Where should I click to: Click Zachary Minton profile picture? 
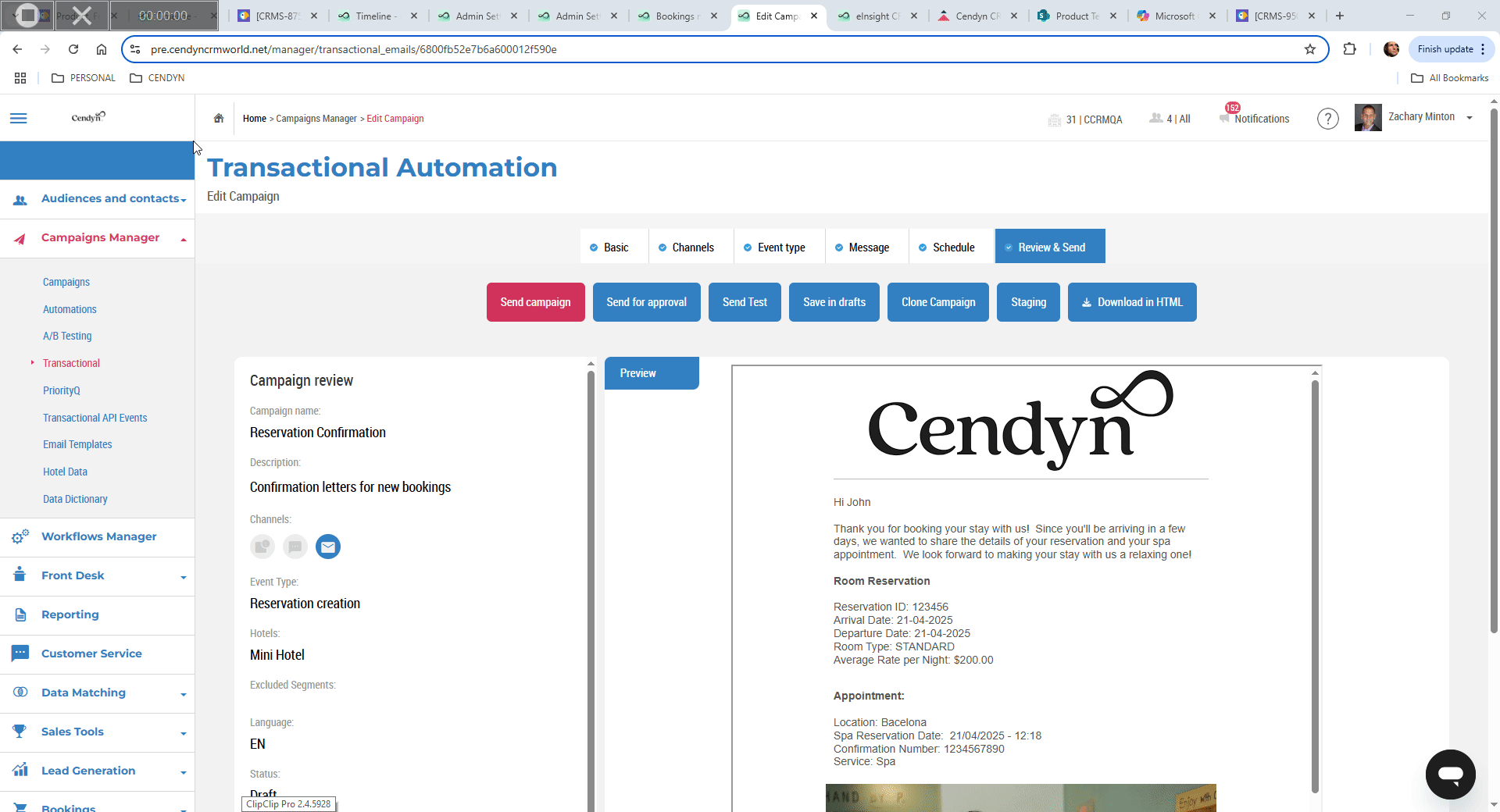(1368, 118)
